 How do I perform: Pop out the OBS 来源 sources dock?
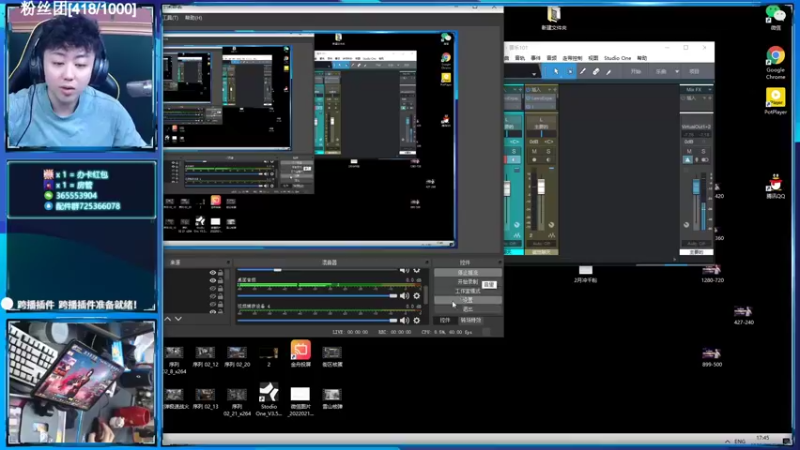228,262
